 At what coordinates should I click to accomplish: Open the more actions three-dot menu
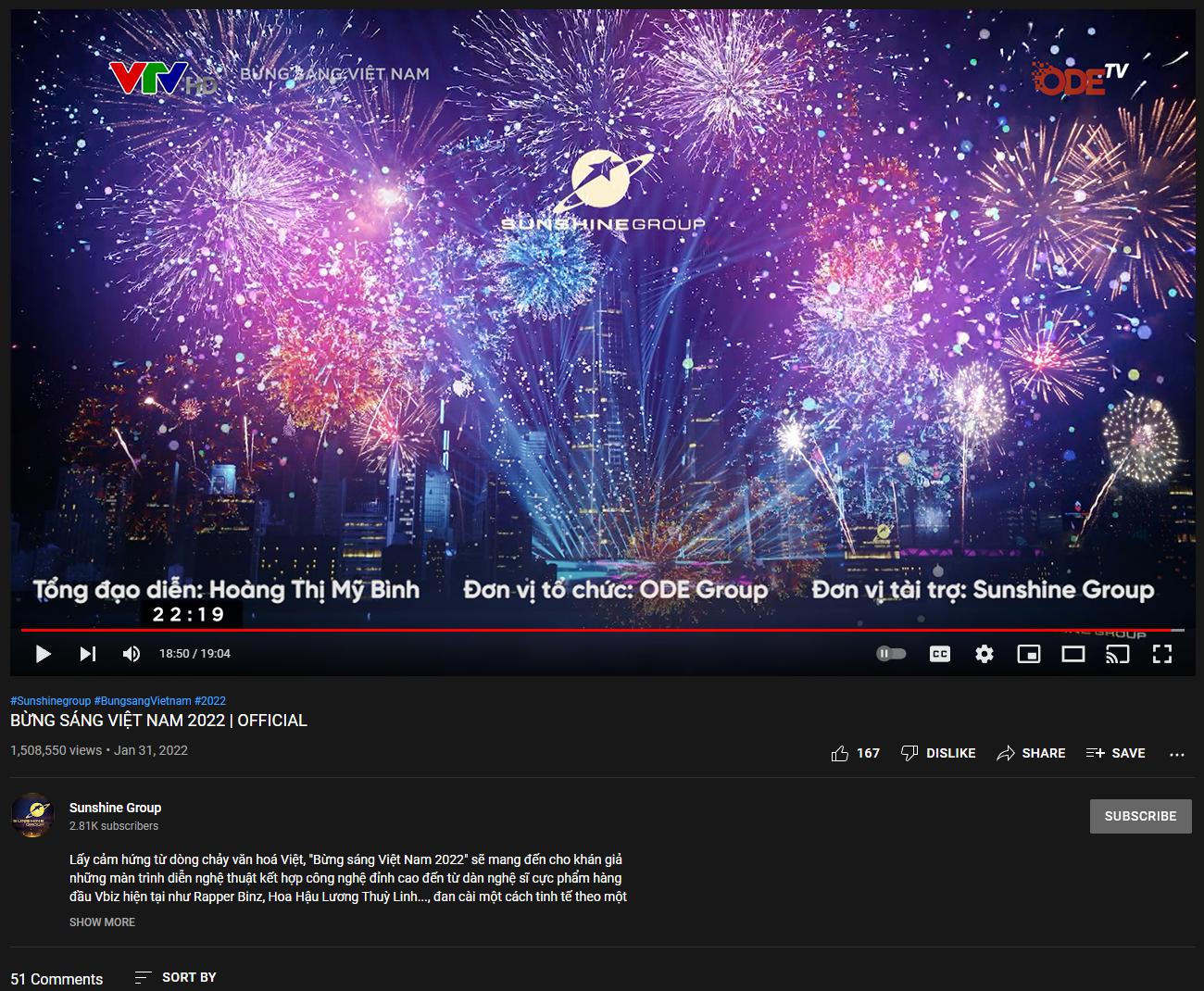coord(1177,755)
